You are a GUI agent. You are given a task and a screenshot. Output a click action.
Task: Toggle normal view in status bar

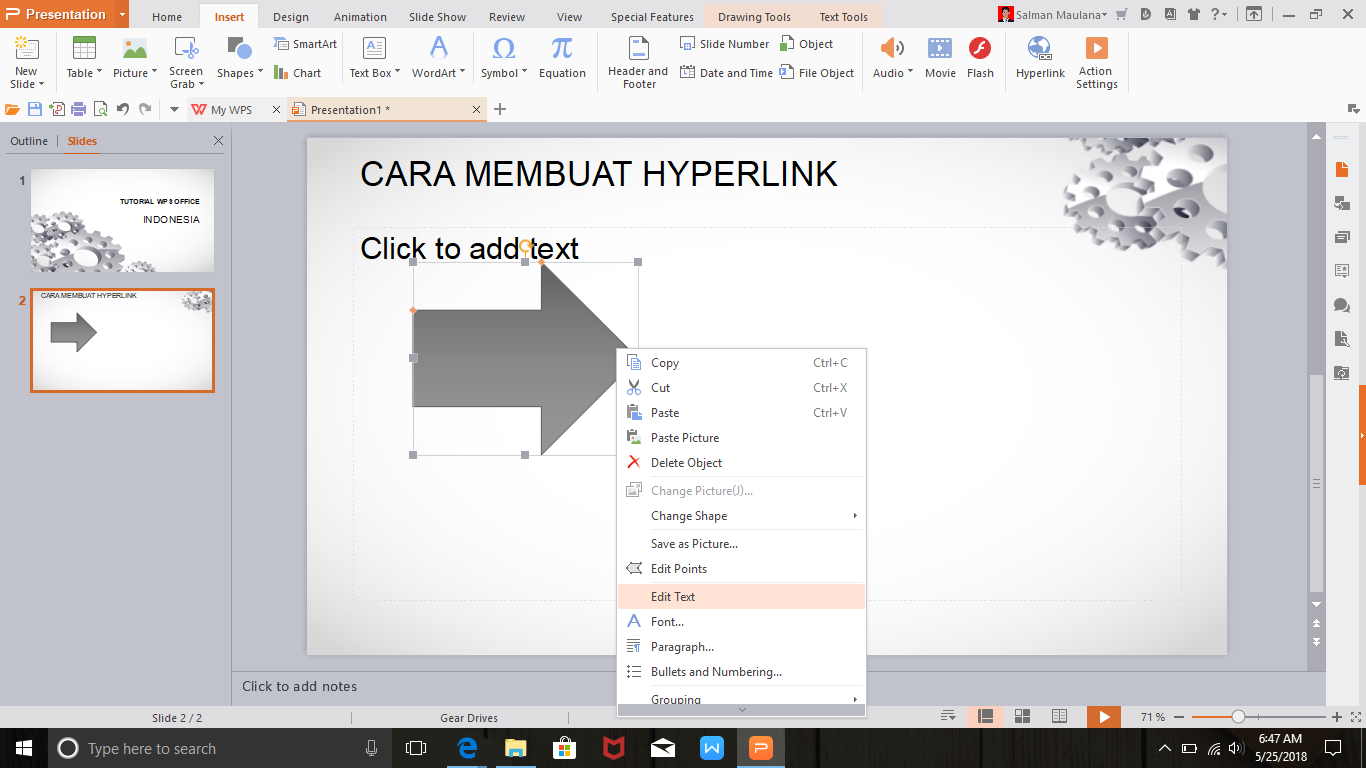click(x=984, y=716)
